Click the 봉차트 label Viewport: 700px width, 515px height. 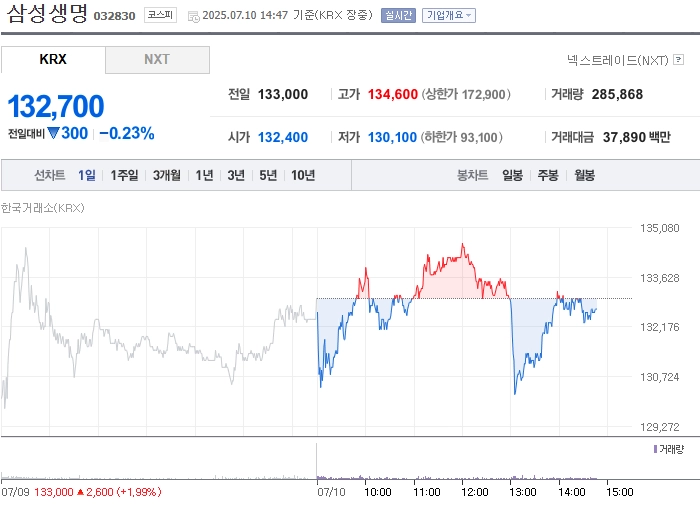pos(472,175)
